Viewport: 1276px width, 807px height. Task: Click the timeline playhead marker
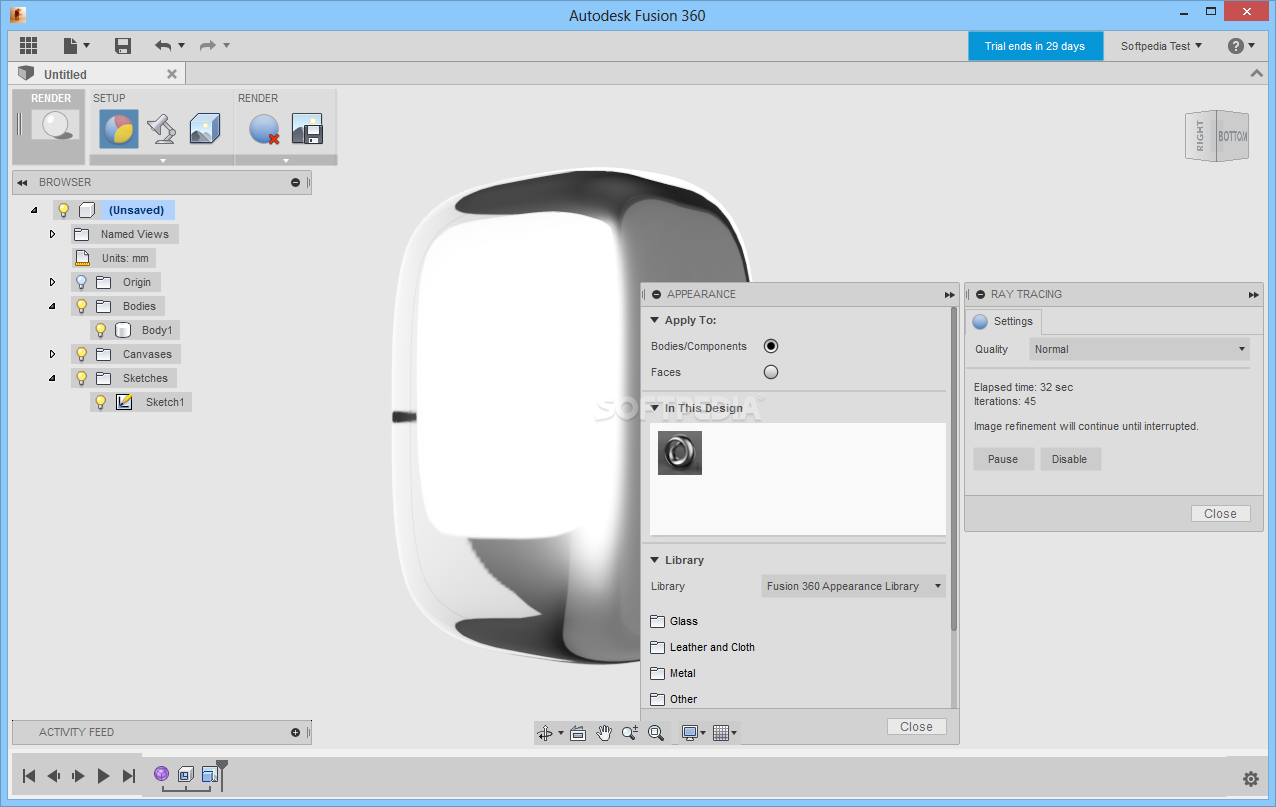coord(222,774)
